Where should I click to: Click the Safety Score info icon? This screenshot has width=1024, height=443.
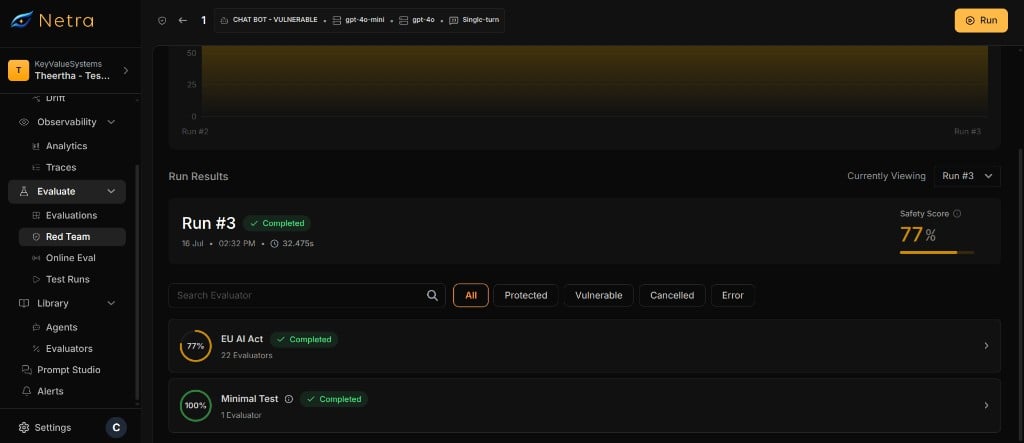(x=957, y=214)
